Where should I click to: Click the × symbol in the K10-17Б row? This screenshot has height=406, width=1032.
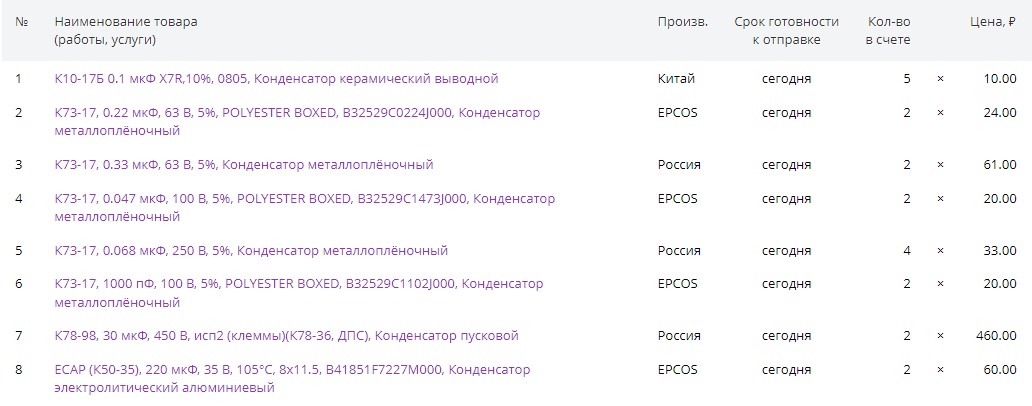click(940, 78)
